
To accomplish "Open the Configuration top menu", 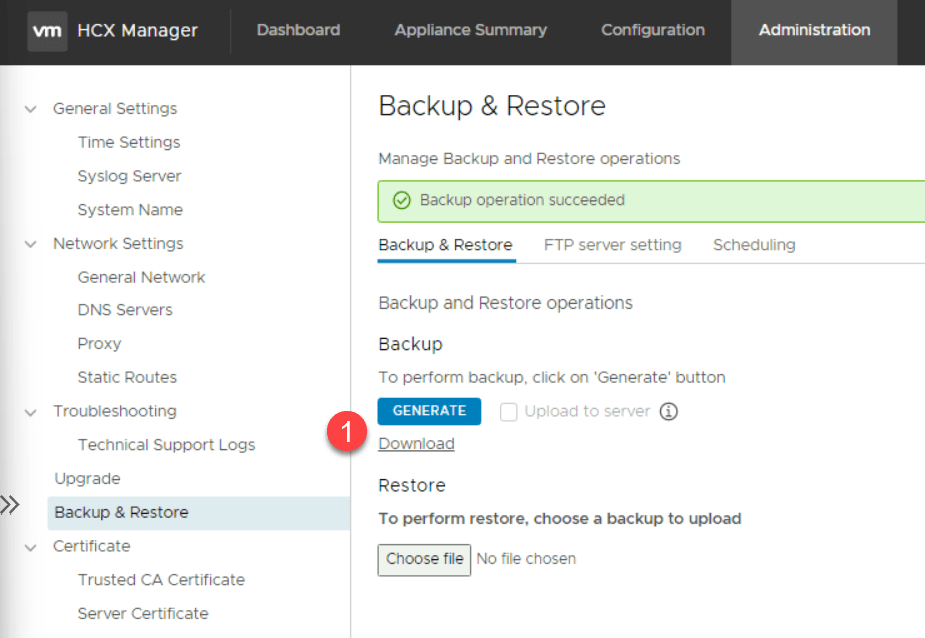I will coord(652,30).
